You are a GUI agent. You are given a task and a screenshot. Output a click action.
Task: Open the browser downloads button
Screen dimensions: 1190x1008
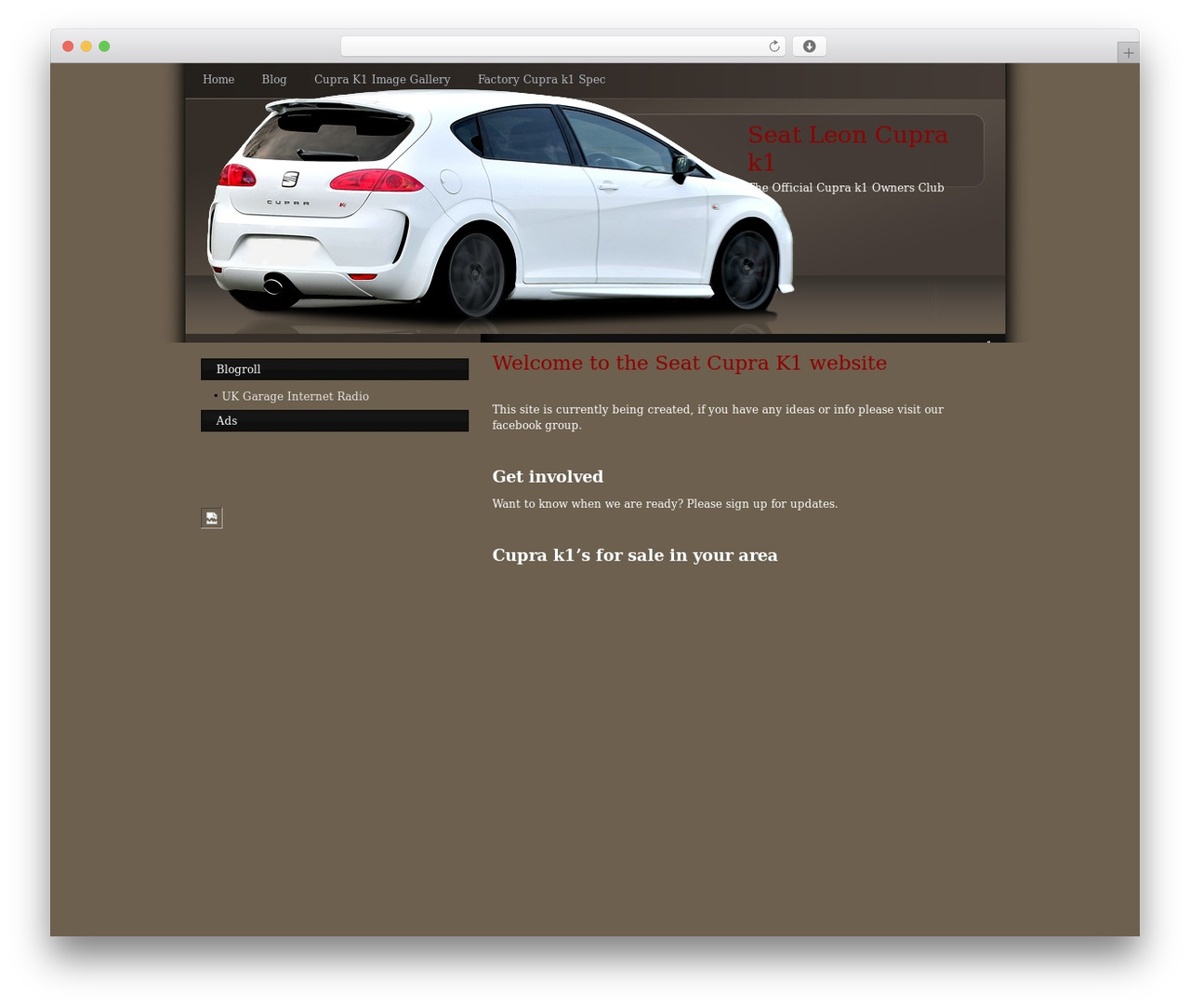(x=809, y=46)
